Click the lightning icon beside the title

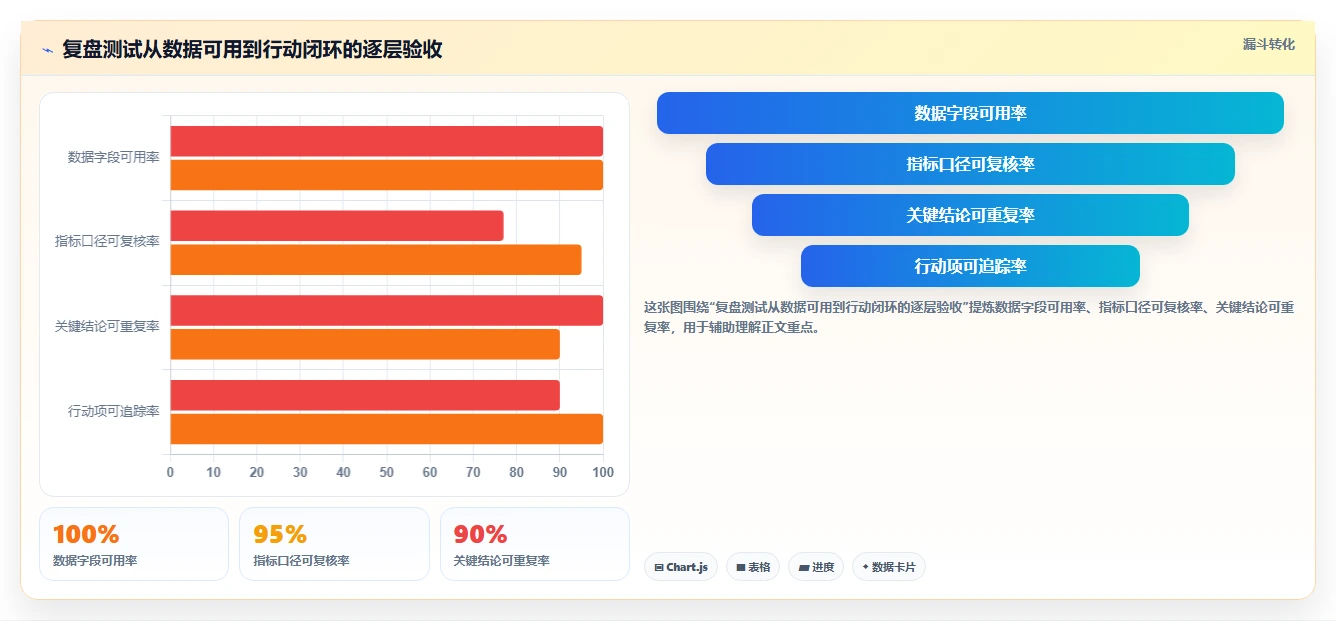[x=47, y=50]
